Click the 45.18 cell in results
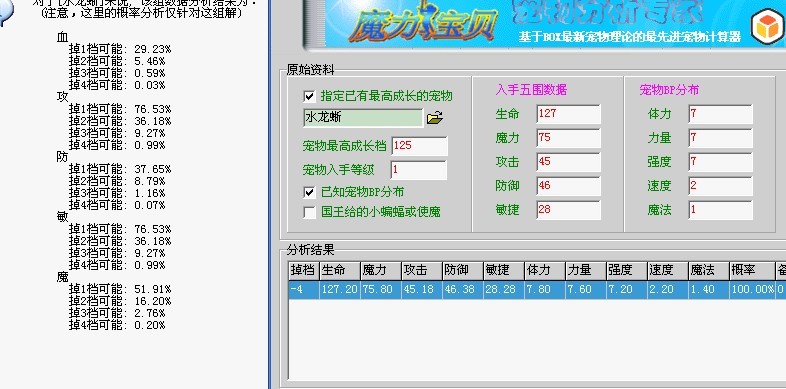786x389 pixels. pos(422,290)
